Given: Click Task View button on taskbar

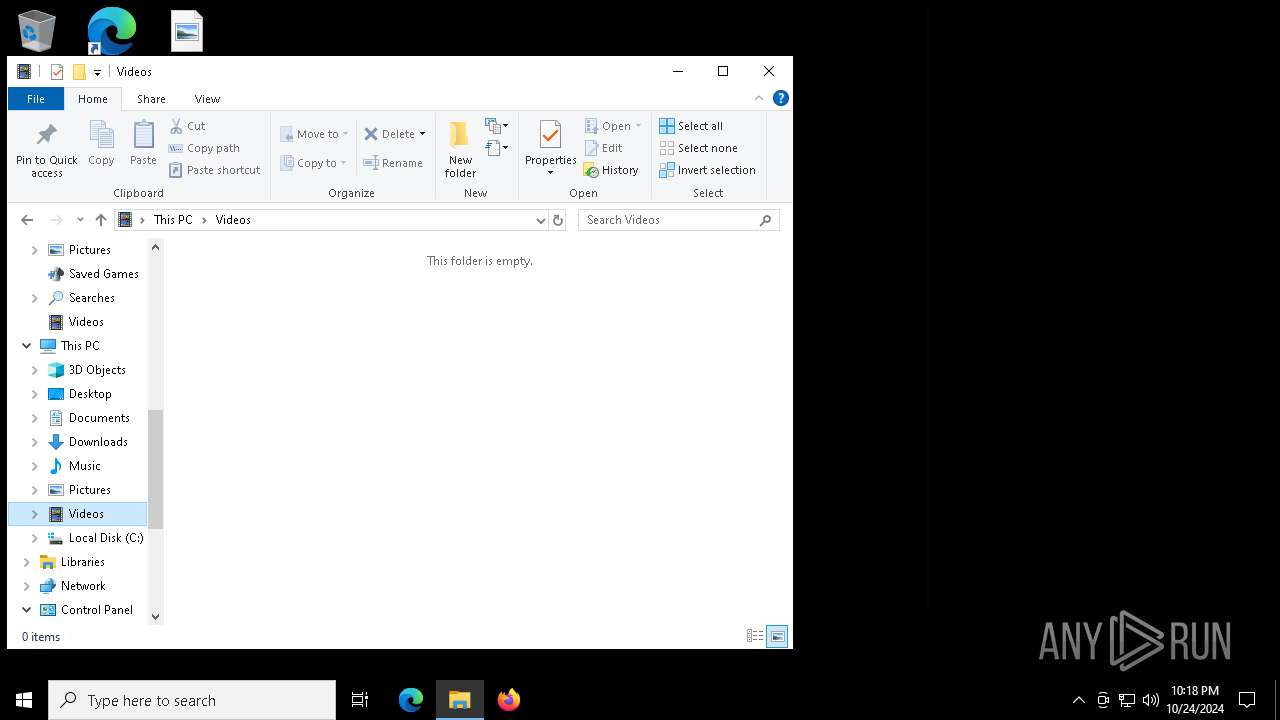Looking at the screenshot, I should [x=360, y=700].
